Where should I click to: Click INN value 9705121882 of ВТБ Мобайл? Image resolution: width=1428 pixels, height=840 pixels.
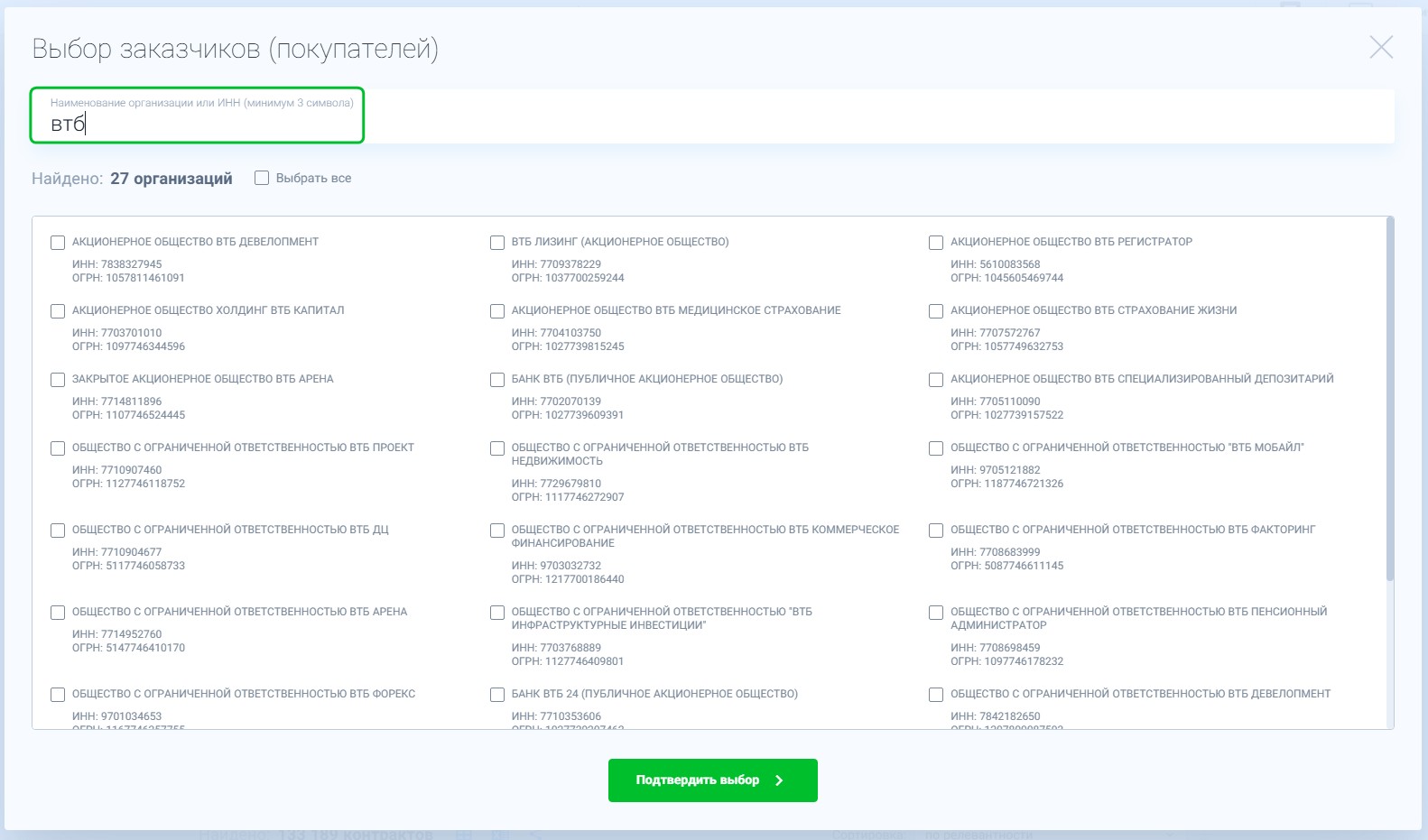click(x=1010, y=470)
